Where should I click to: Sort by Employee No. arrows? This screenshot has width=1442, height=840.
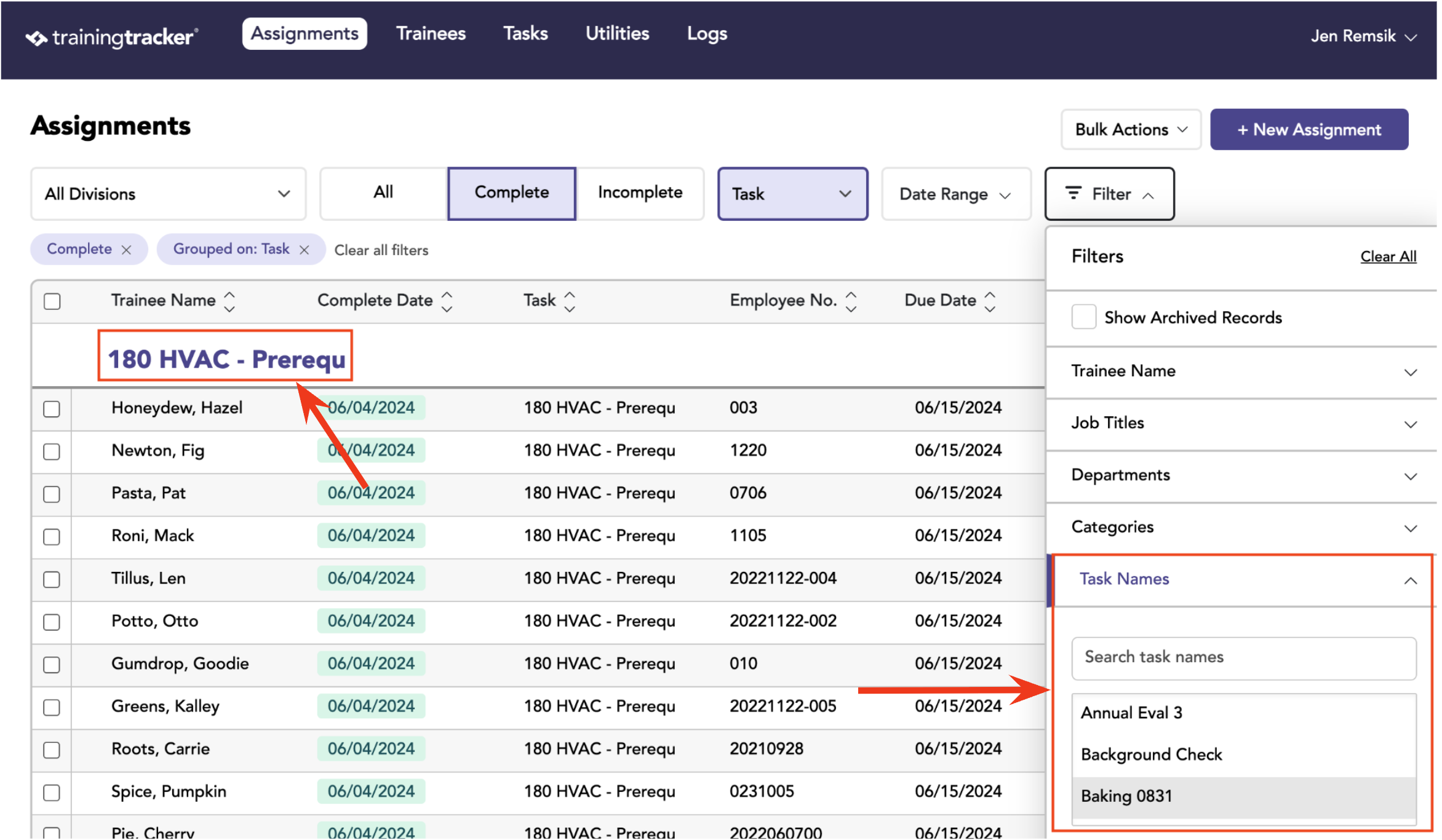[x=851, y=301]
